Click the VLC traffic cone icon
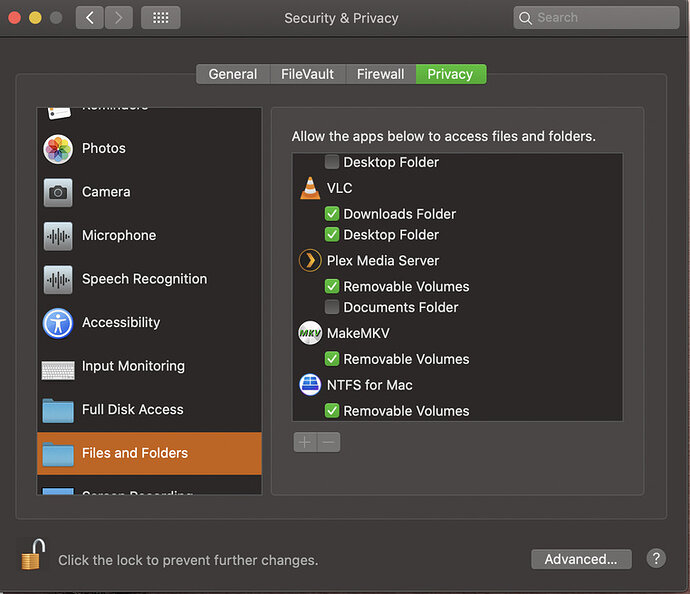The width and height of the screenshot is (690, 594). pyautogui.click(x=310, y=188)
